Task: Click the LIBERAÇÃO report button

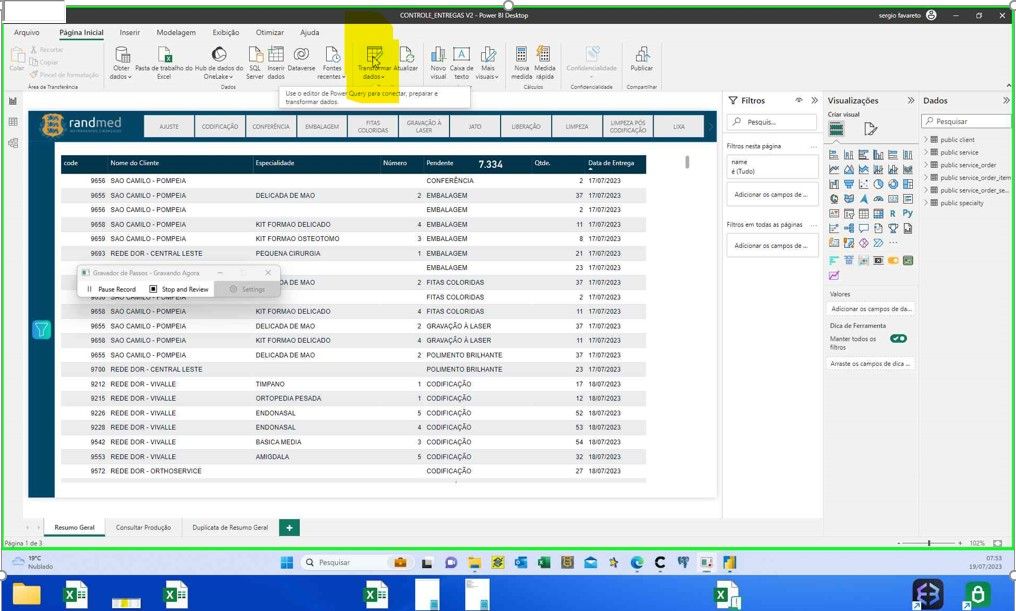Action: tap(525, 126)
